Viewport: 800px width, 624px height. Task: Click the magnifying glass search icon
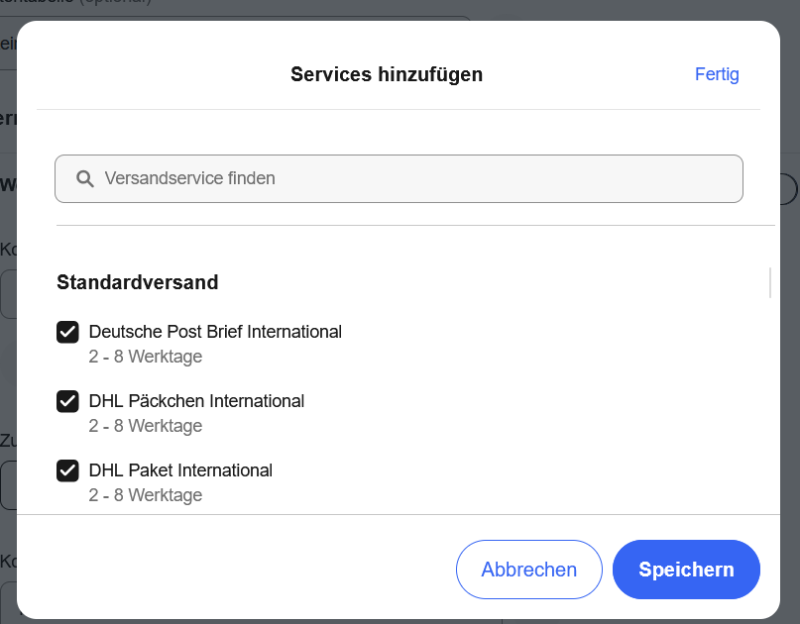click(x=85, y=179)
